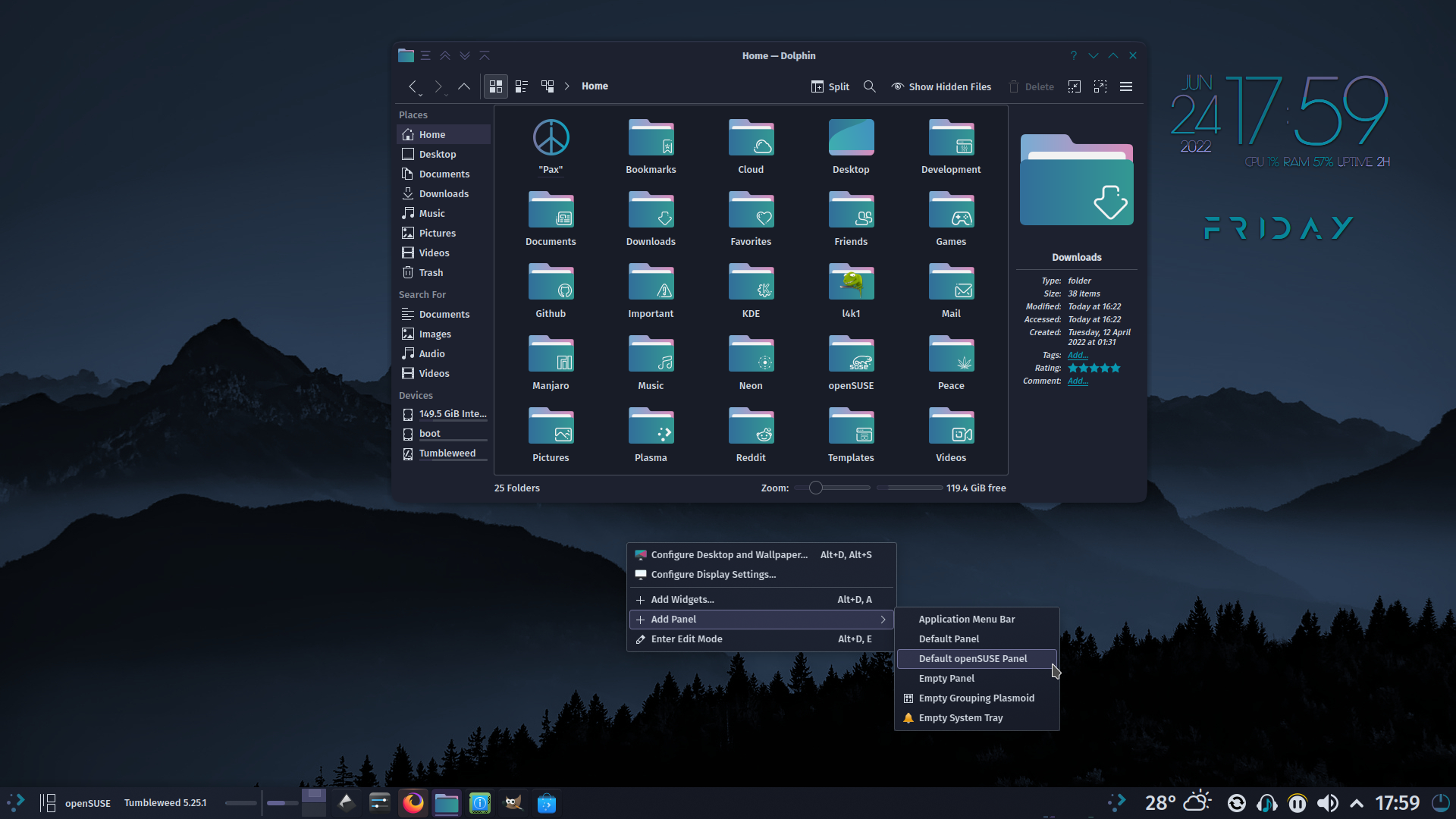The width and height of the screenshot is (1456, 819).
Task: Go forward using the forward arrow
Action: (438, 86)
